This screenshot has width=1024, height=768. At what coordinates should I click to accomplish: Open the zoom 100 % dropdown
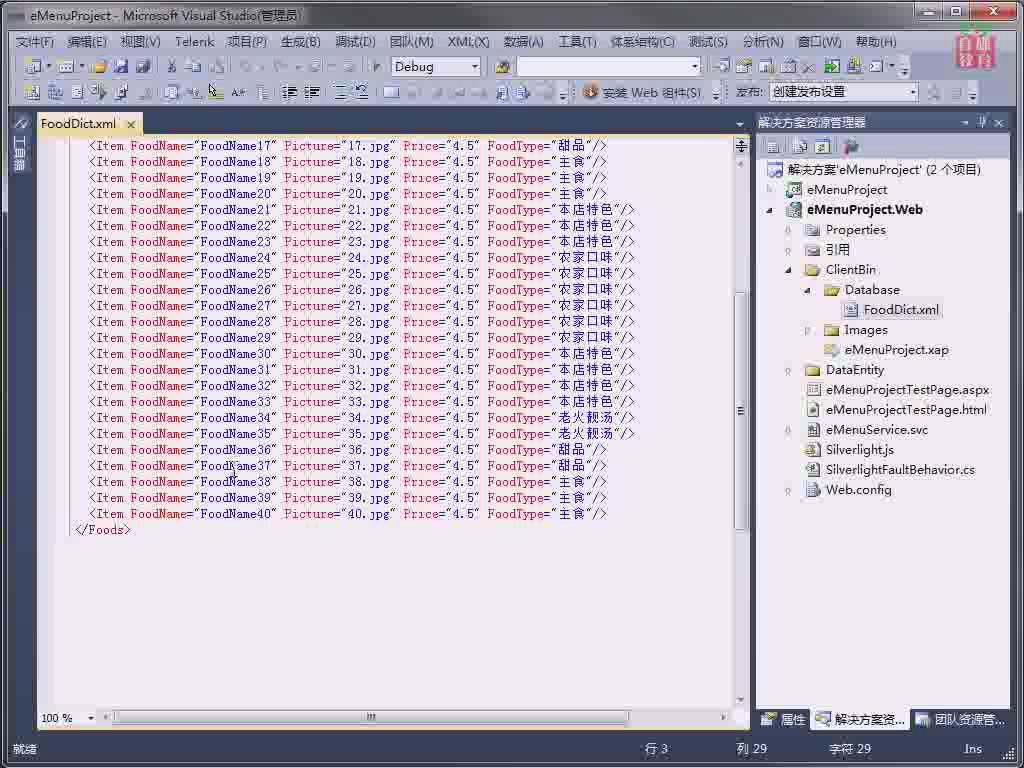coord(91,718)
